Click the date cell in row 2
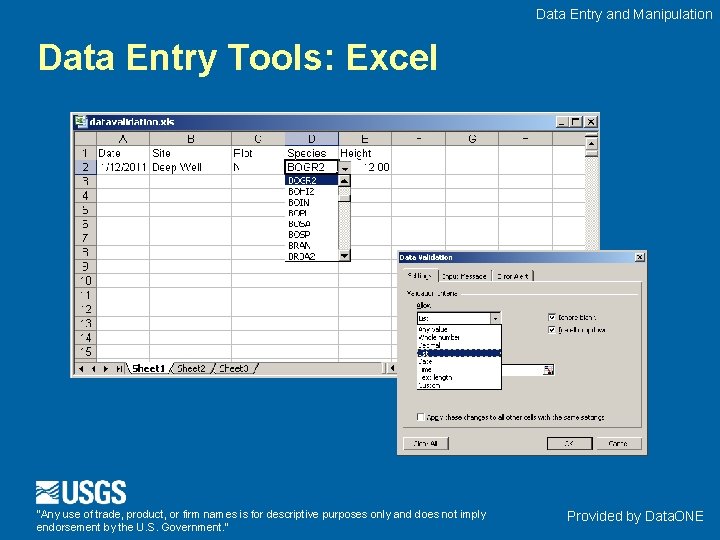 coord(123,167)
